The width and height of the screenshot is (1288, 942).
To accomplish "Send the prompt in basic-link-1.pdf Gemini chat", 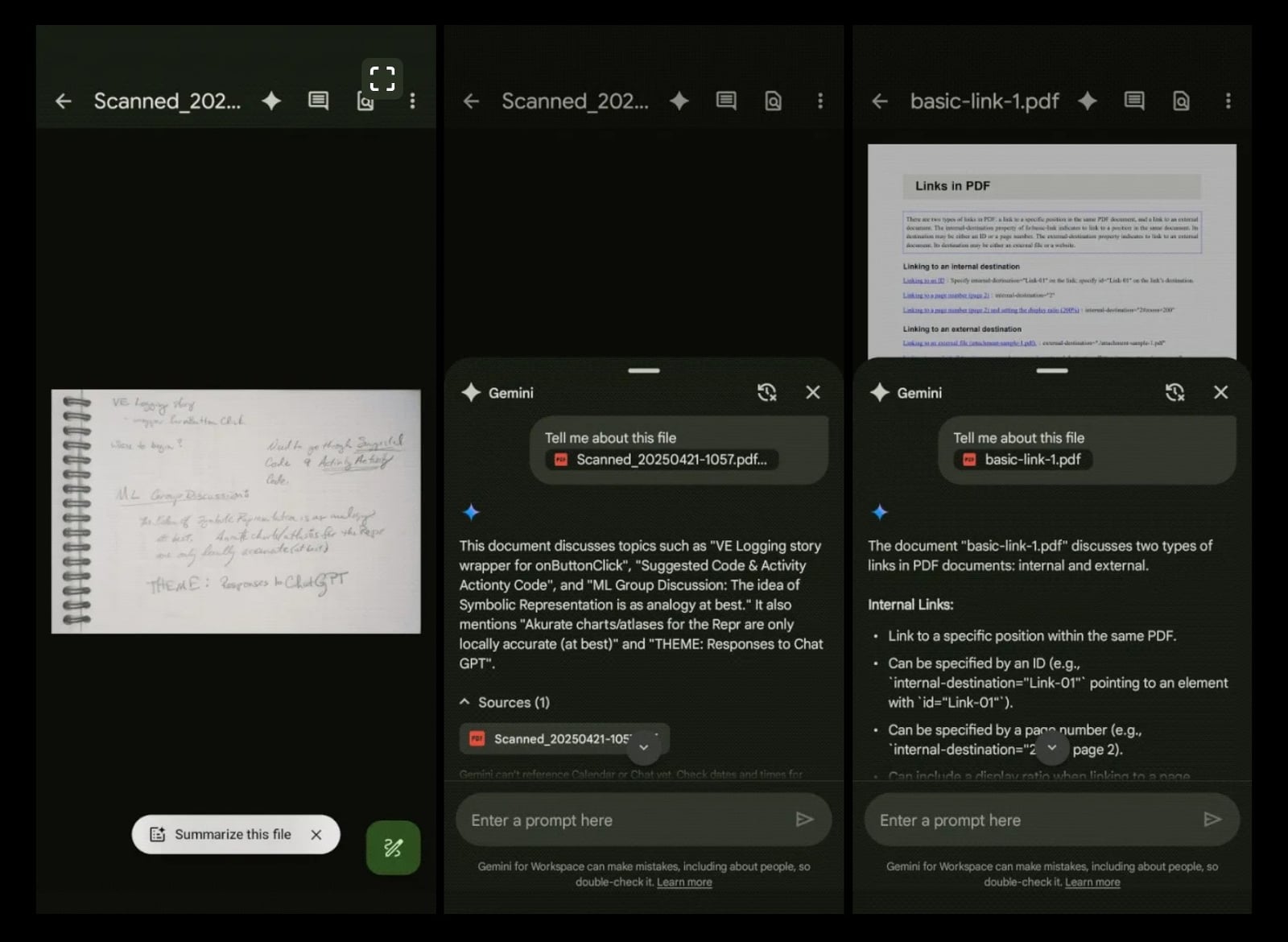I will (x=1212, y=820).
